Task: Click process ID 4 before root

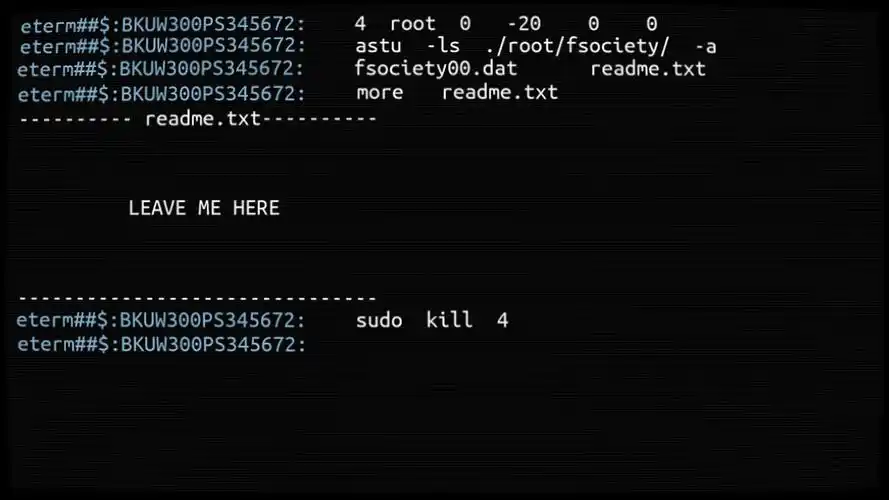Action: coord(360,24)
